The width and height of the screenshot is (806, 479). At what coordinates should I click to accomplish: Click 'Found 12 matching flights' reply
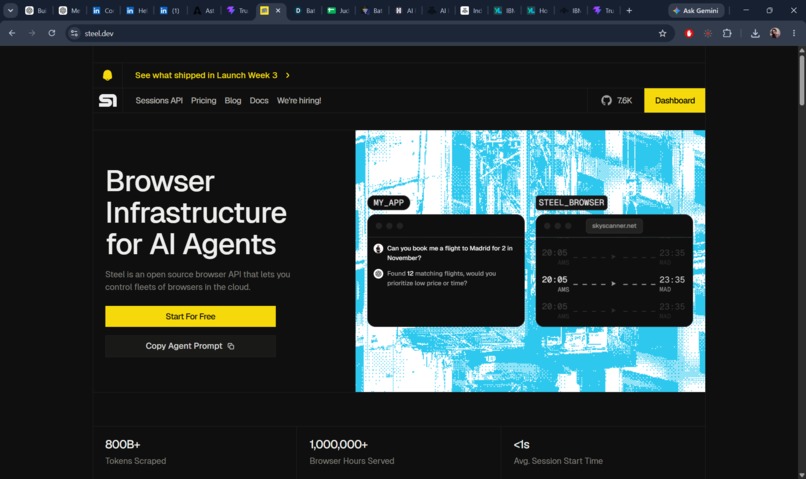[442, 279]
